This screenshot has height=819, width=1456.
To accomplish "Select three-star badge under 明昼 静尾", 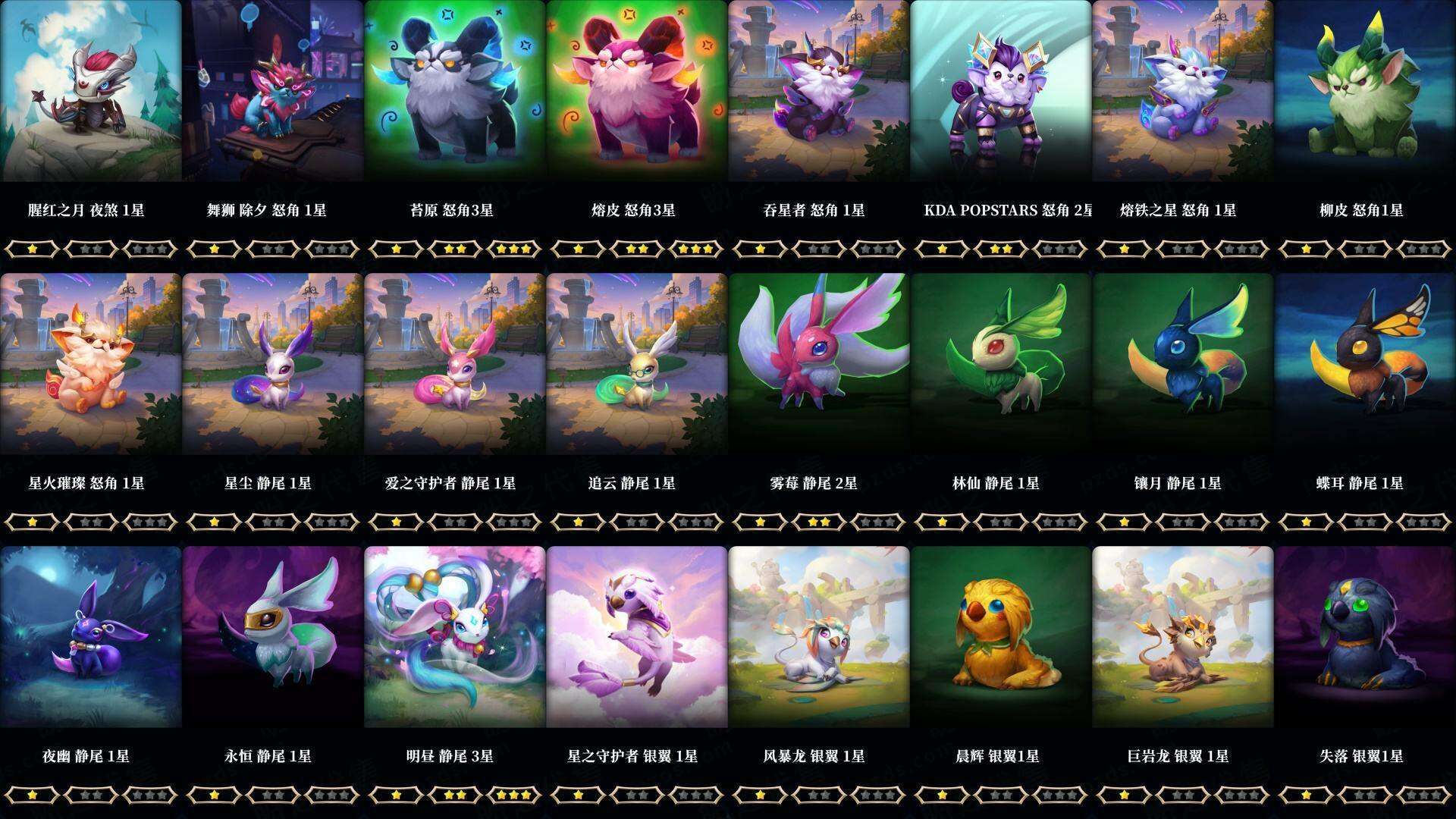I will tap(514, 794).
